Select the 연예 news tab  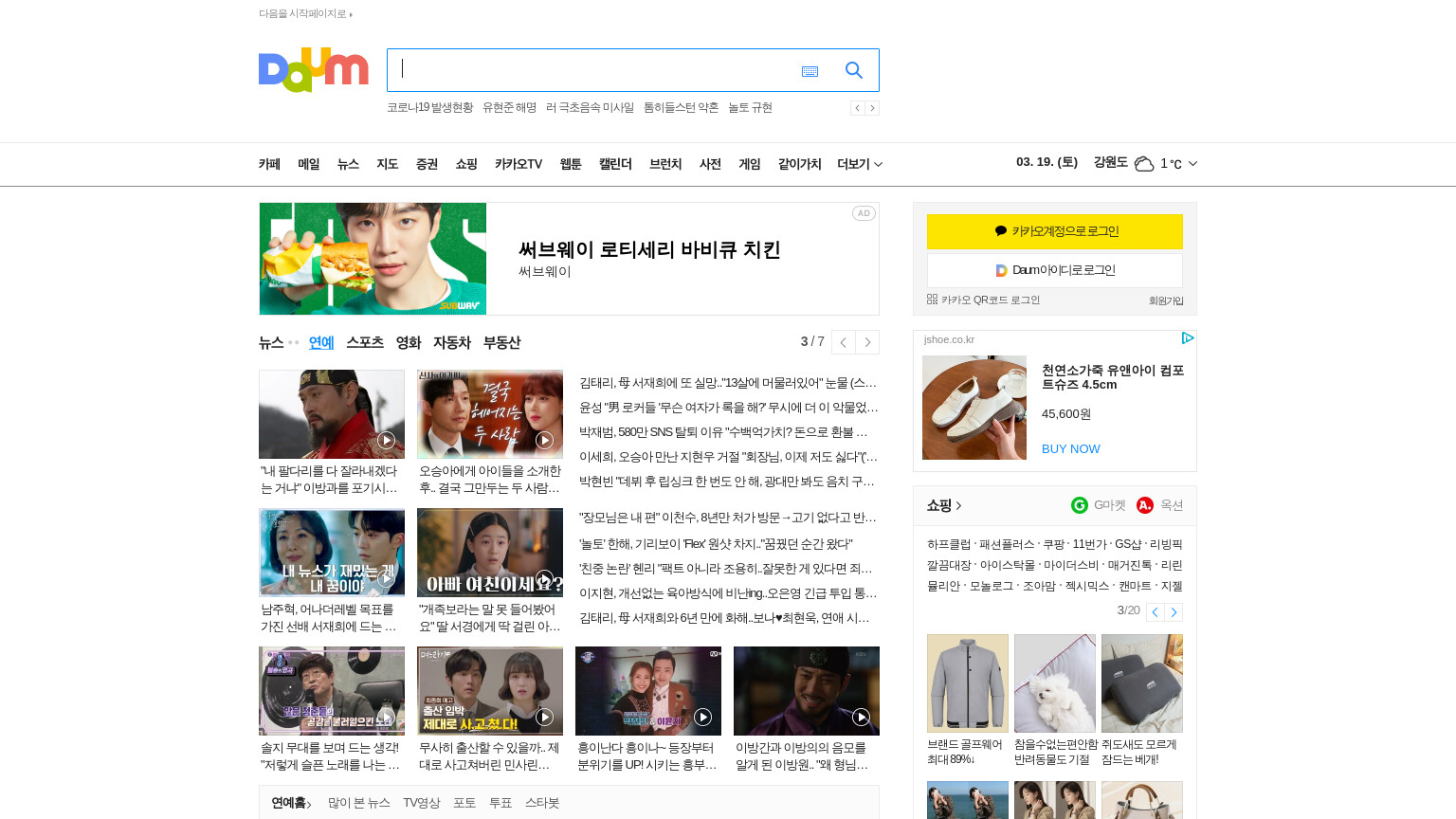(x=321, y=342)
